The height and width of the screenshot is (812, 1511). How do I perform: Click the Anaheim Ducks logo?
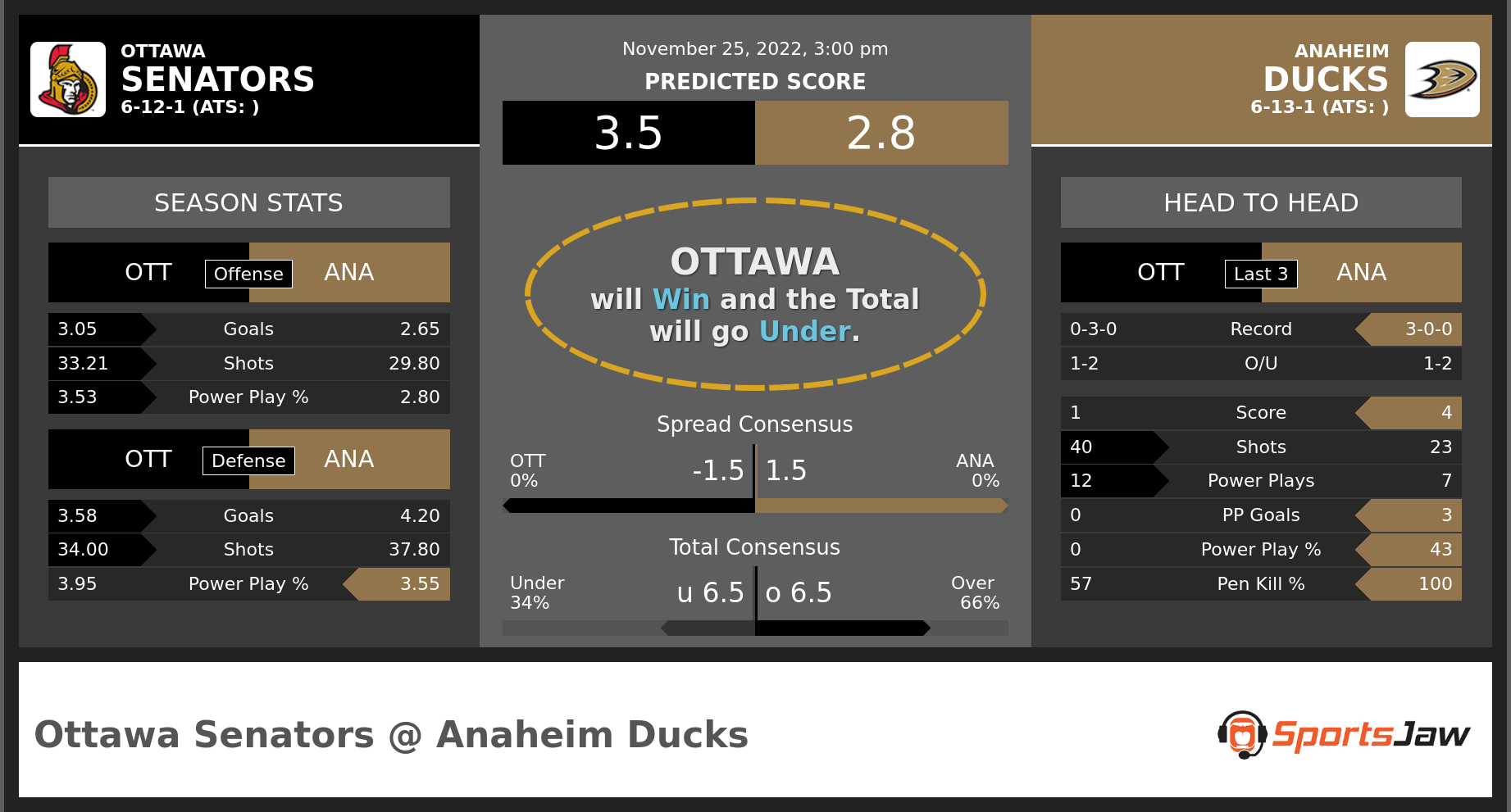tap(1442, 79)
